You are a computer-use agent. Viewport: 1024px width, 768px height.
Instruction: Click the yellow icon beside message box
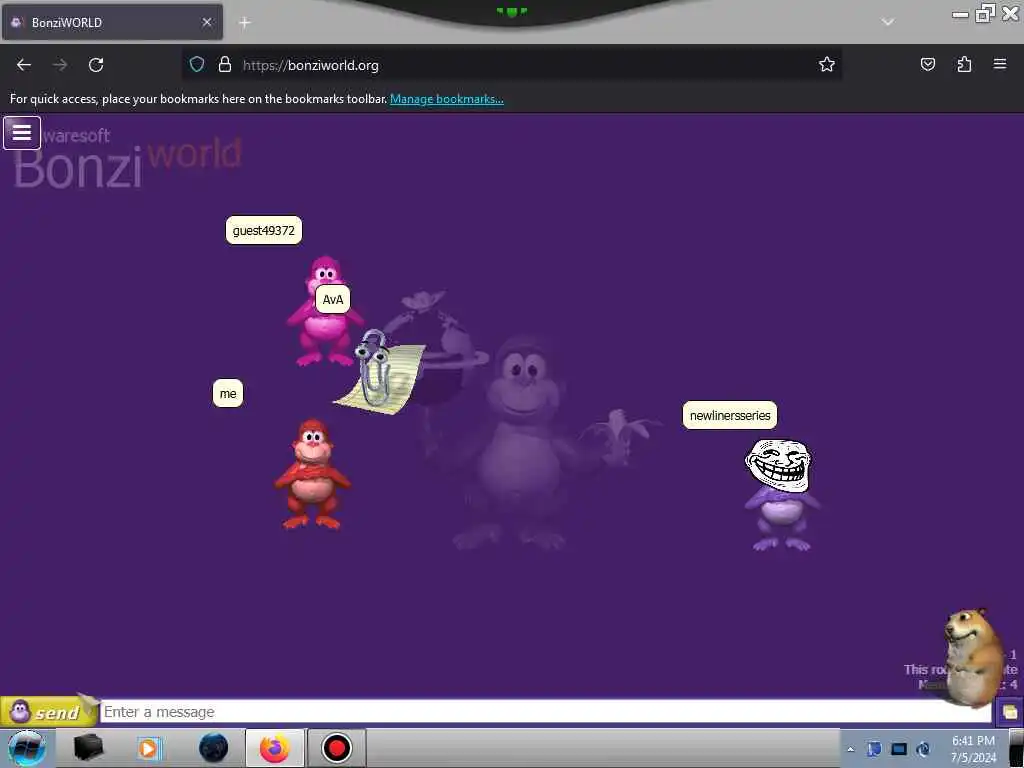point(1010,712)
